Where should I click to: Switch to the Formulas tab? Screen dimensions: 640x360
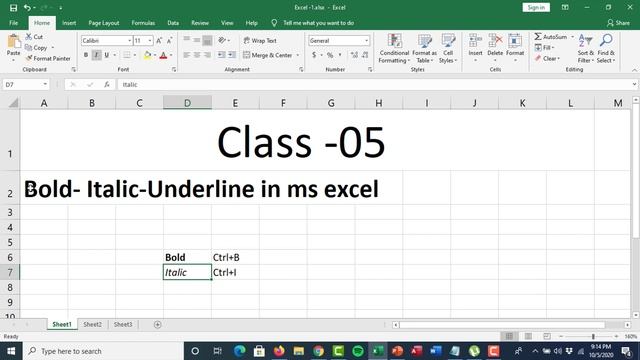143,23
